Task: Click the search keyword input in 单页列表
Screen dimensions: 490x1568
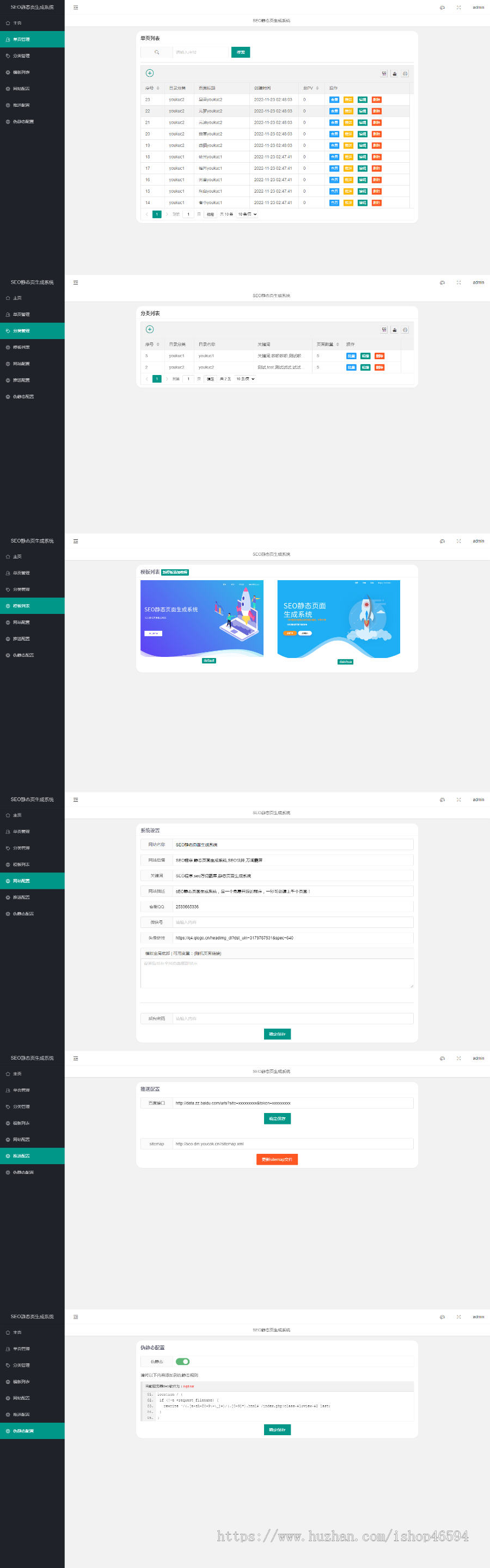Action: pos(200,52)
